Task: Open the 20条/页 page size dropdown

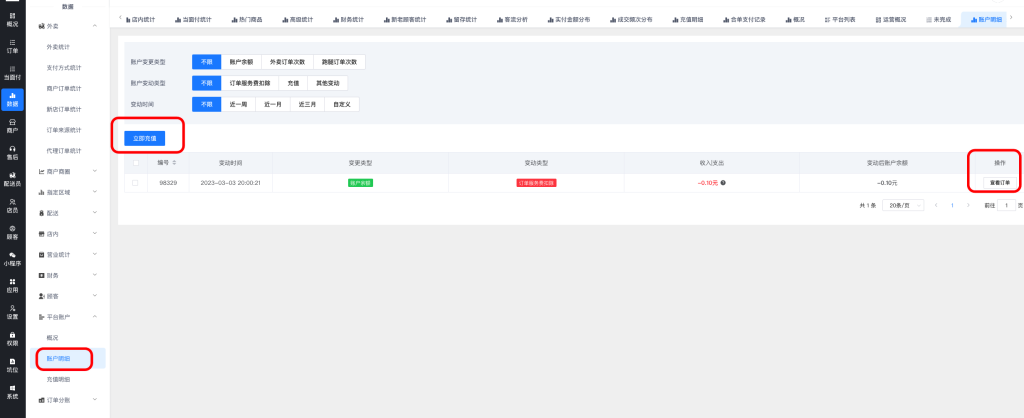Action: (902, 205)
